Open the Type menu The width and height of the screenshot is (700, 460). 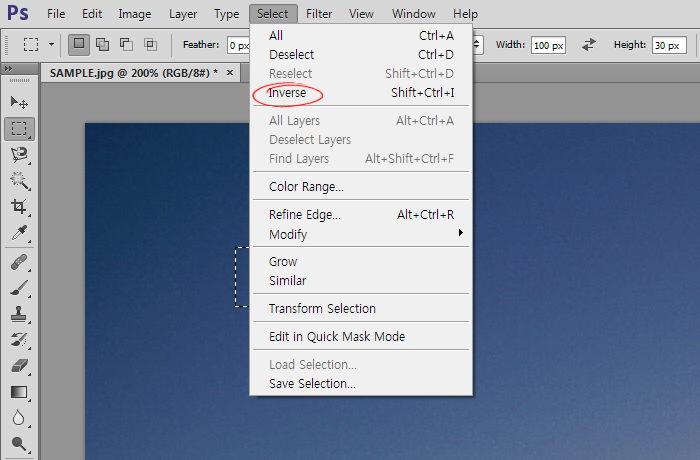click(226, 14)
